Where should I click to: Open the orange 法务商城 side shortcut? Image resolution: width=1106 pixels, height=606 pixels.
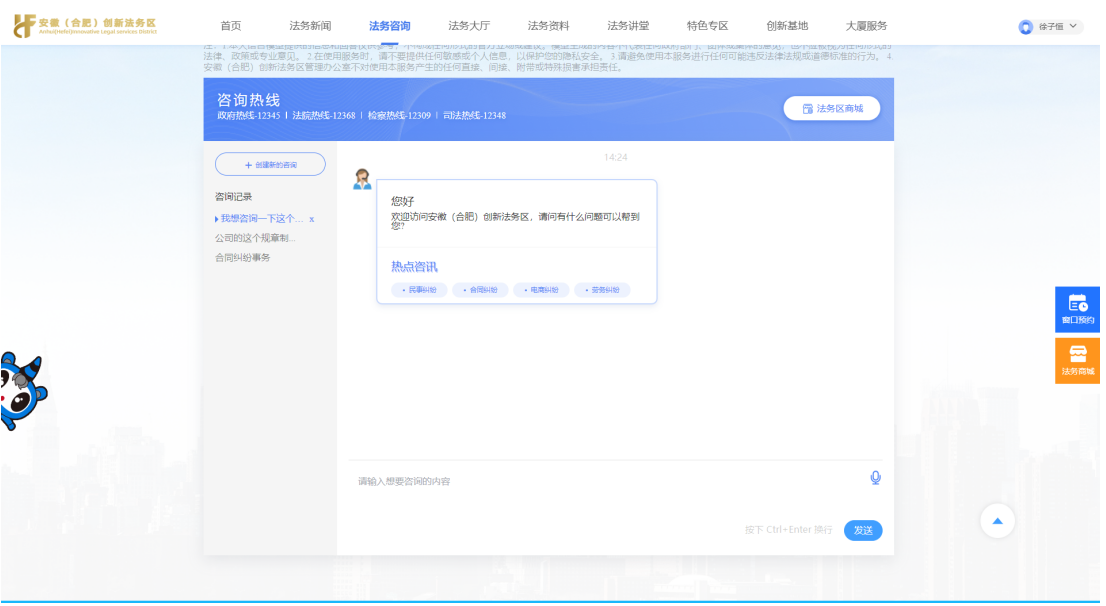[x=1077, y=361]
